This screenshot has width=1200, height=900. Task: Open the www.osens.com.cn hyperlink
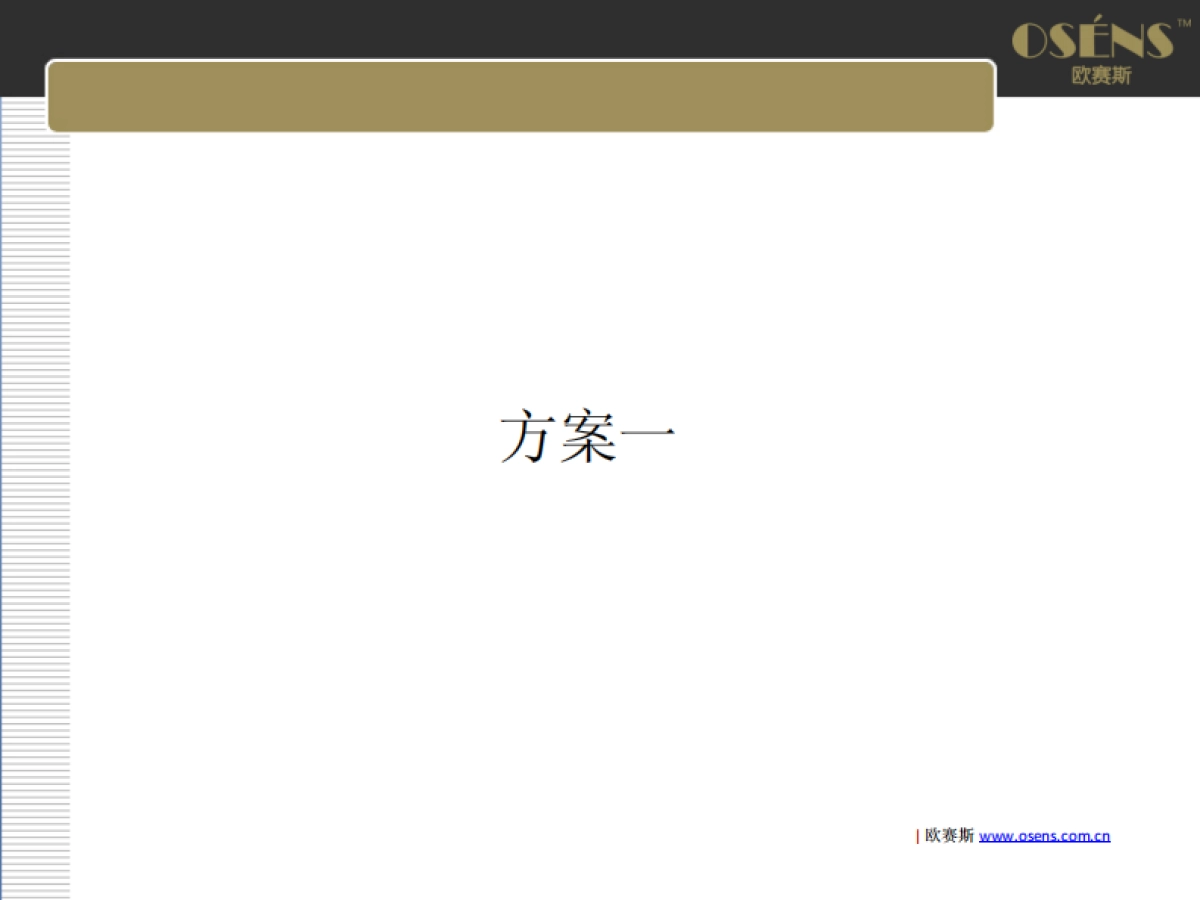point(1044,835)
